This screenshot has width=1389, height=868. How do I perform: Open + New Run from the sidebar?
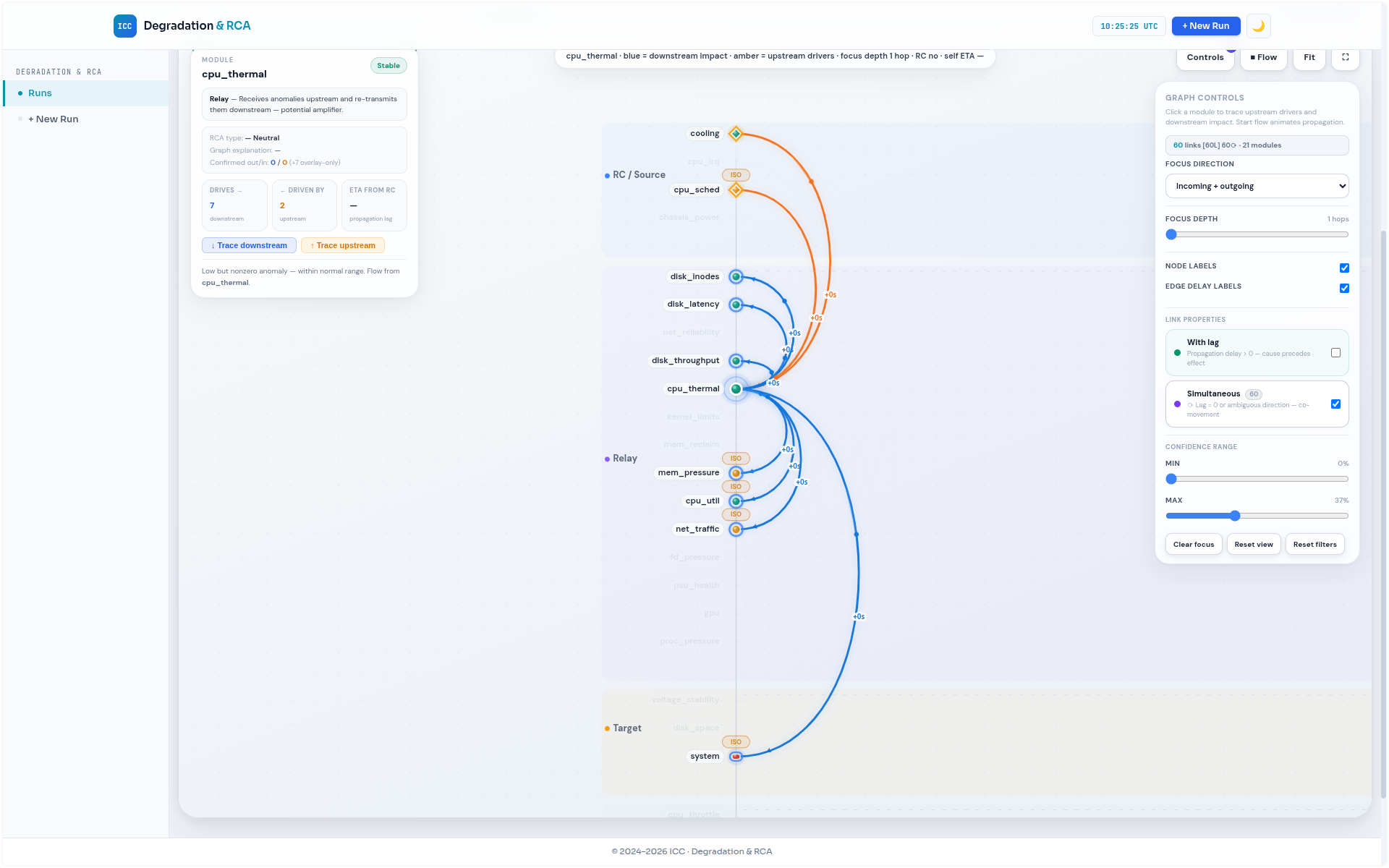pyautogui.click(x=54, y=119)
